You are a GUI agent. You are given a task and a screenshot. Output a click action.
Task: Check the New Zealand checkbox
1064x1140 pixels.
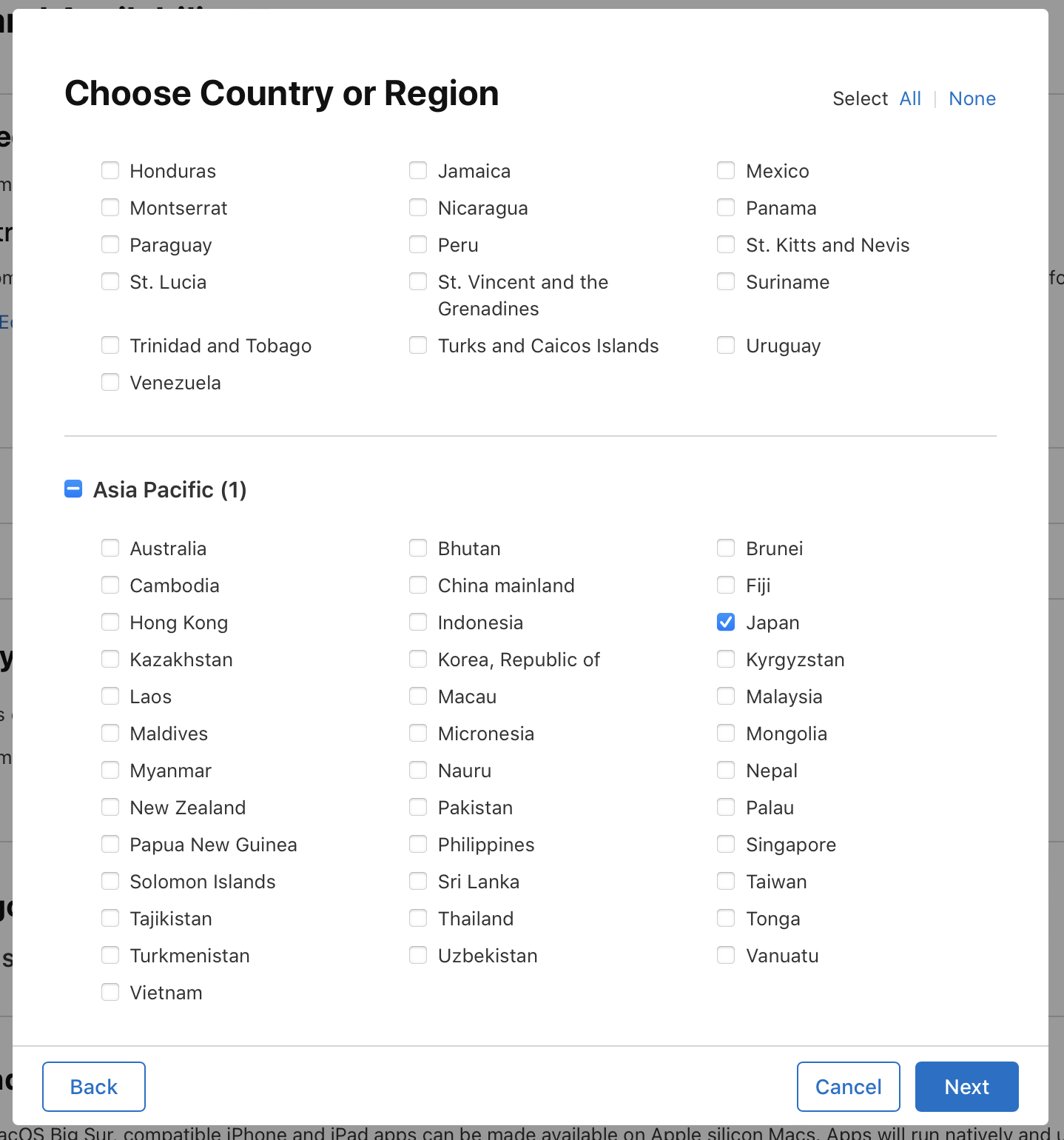[110, 807]
